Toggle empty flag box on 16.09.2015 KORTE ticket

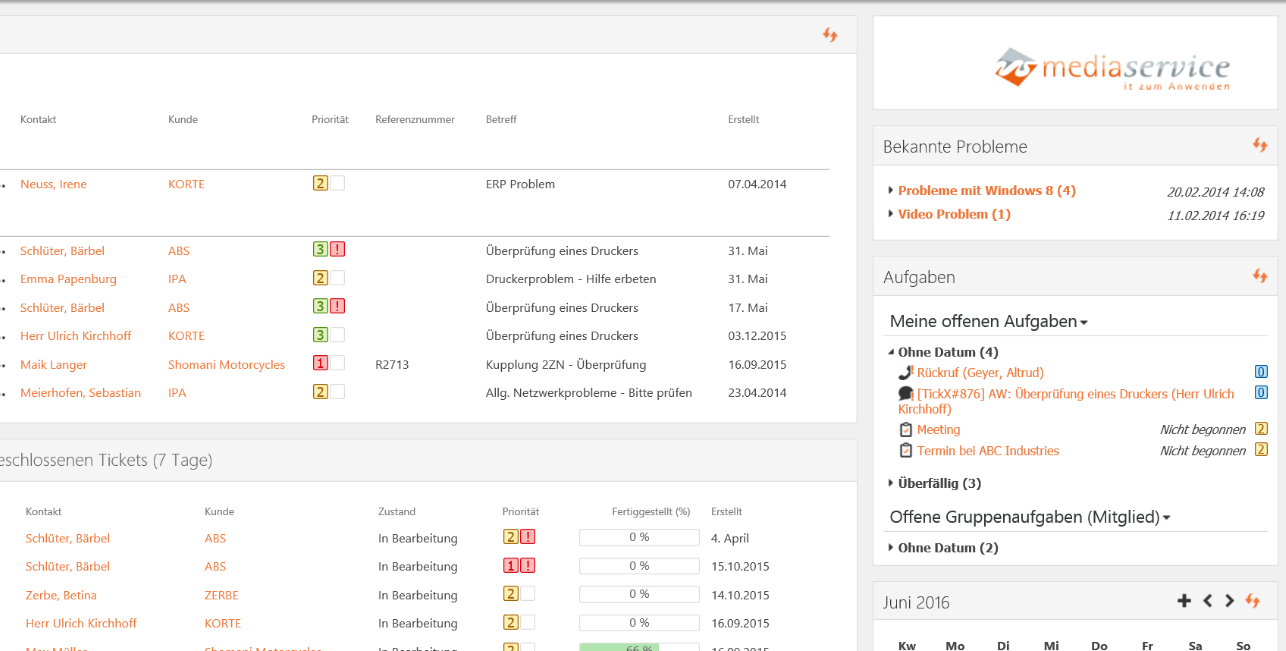pyautogui.click(x=528, y=623)
